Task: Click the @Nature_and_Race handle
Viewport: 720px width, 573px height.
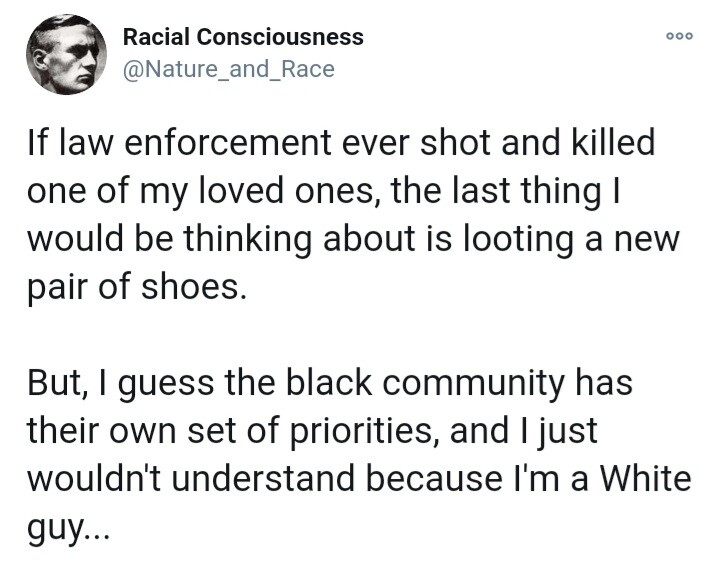Action: (x=228, y=69)
